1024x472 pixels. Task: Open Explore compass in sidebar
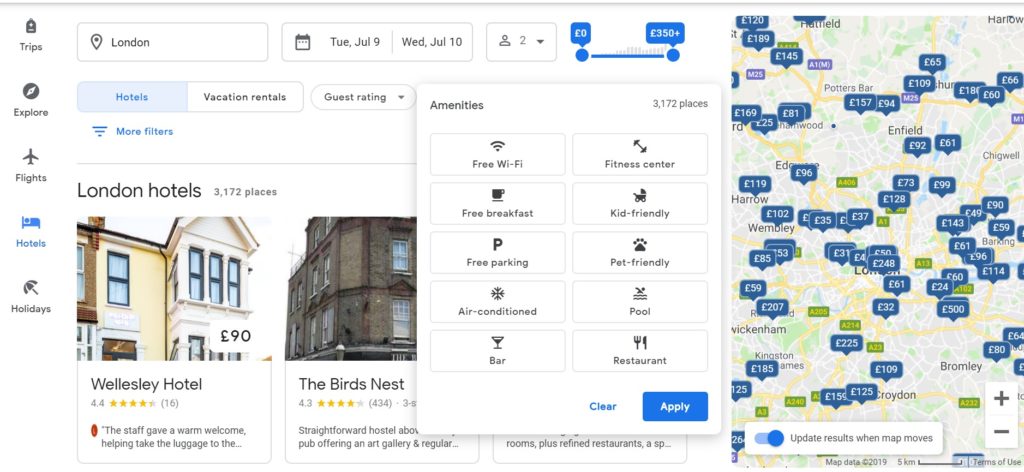[x=31, y=91]
